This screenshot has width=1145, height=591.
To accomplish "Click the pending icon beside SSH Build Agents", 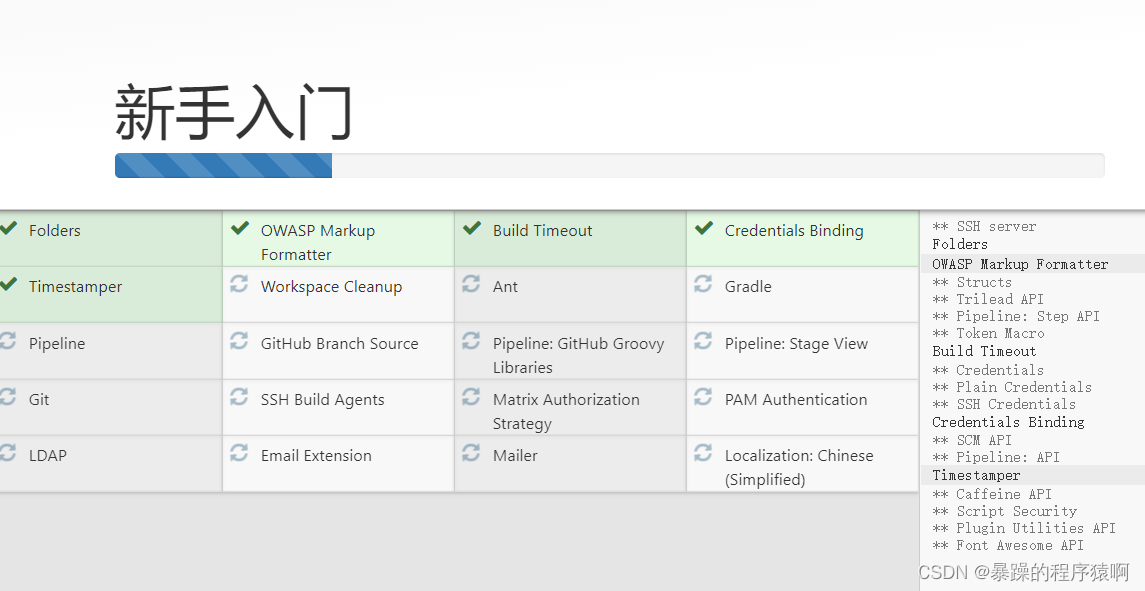I will click(x=240, y=397).
